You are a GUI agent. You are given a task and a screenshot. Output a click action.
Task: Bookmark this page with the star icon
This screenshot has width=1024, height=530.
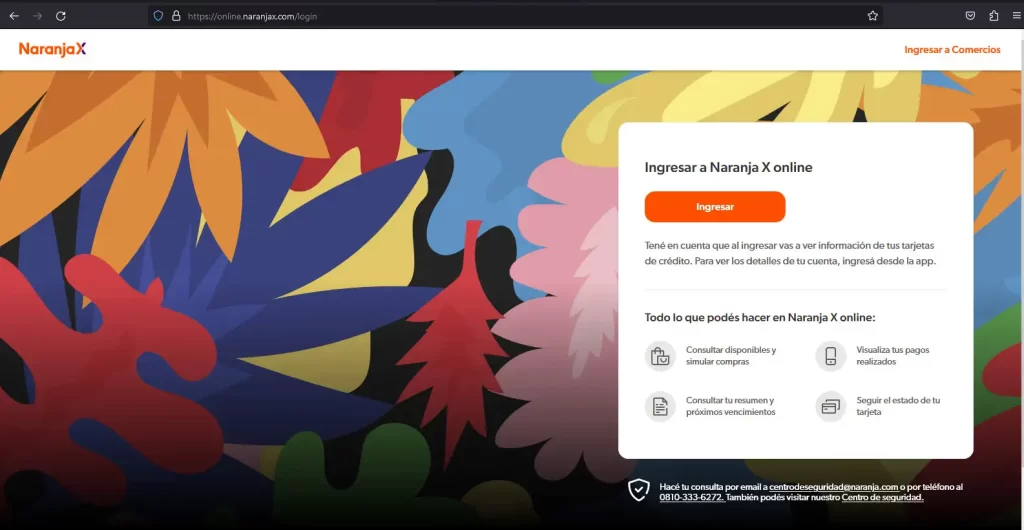pyautogui.click(x=872, y=16)
